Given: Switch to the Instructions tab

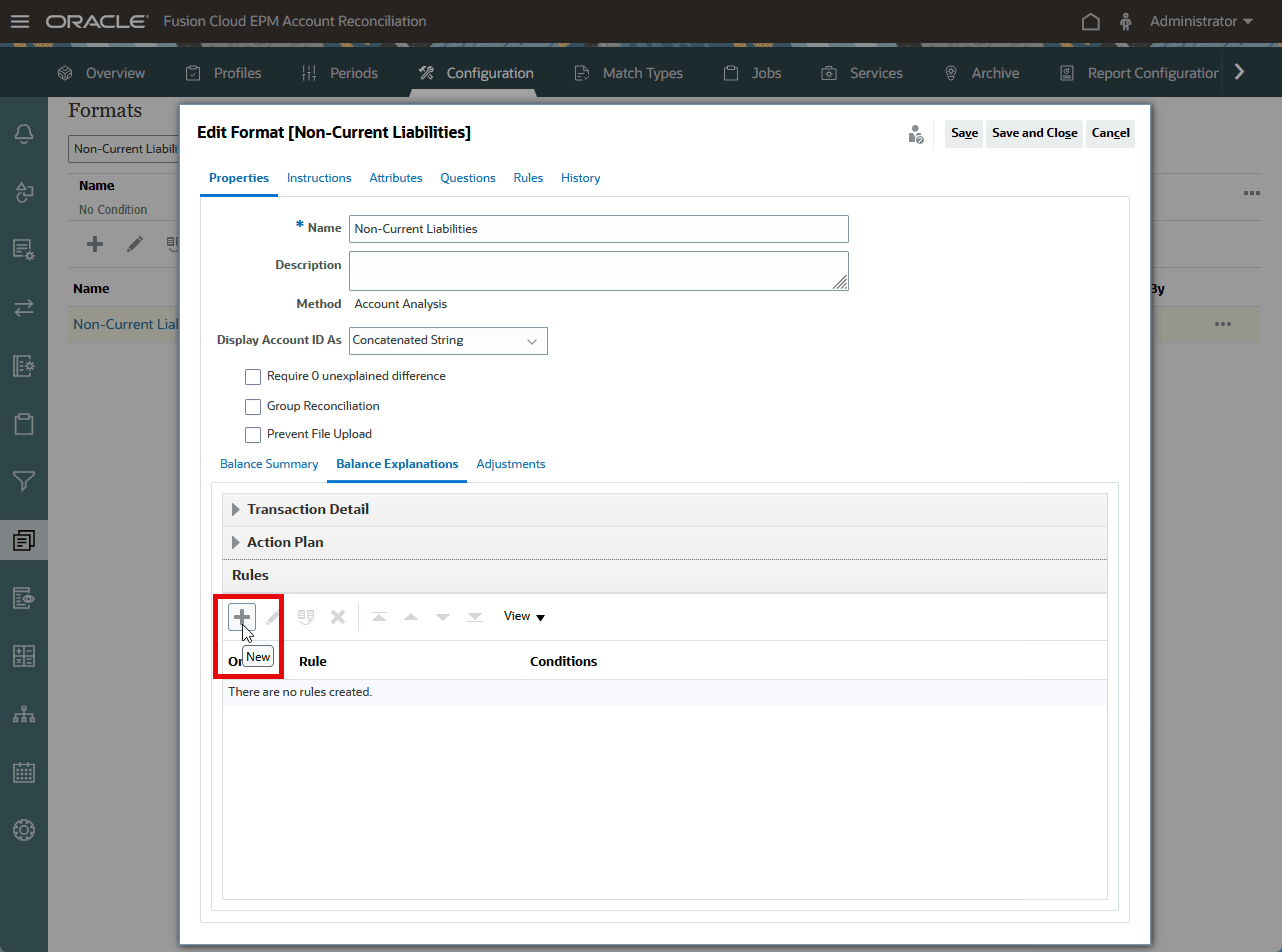Looking at the screenshot, I should point(319,178).
